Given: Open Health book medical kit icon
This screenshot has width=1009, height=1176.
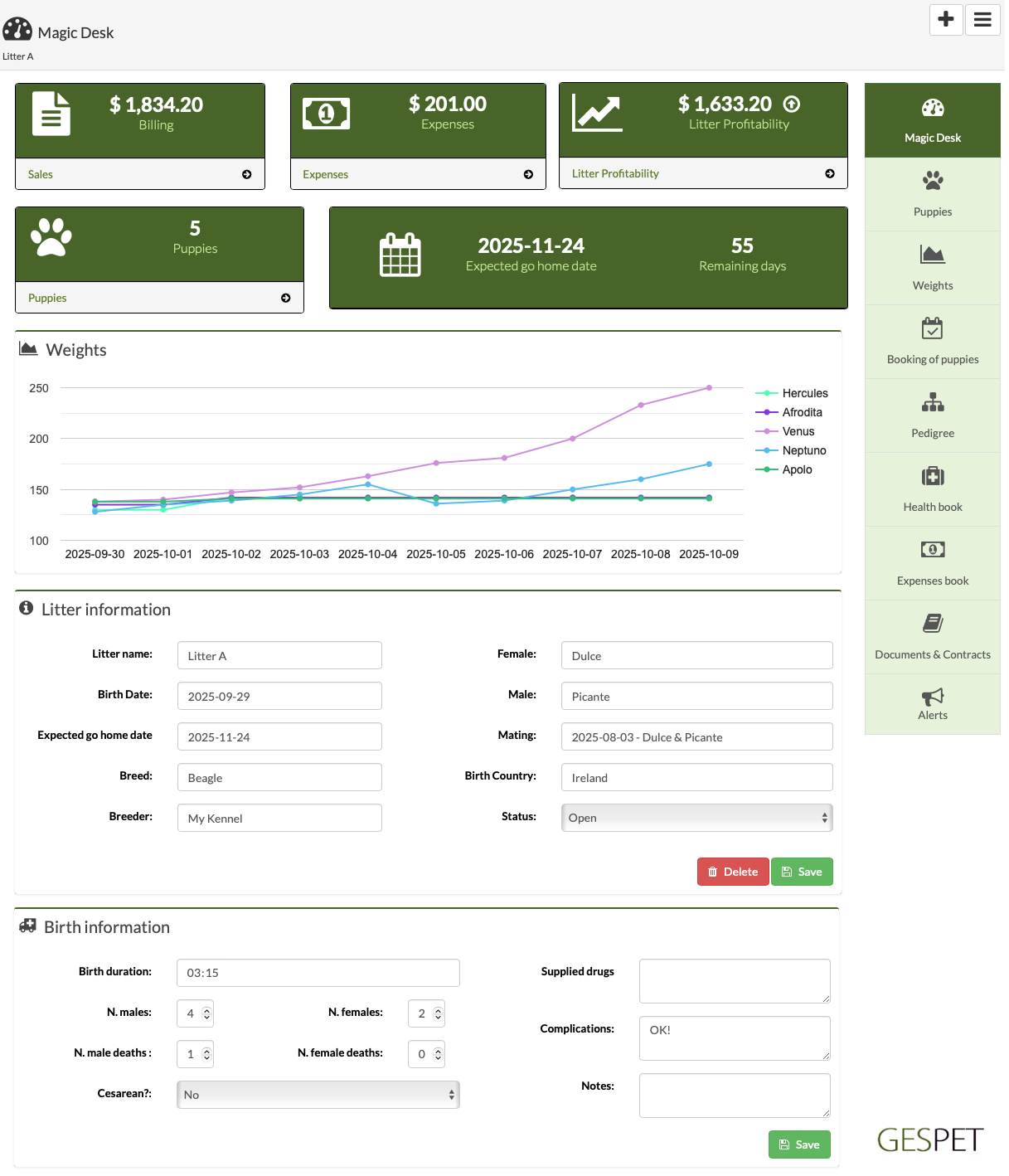Looking at the screenshot, I should [x=932, y=476].
